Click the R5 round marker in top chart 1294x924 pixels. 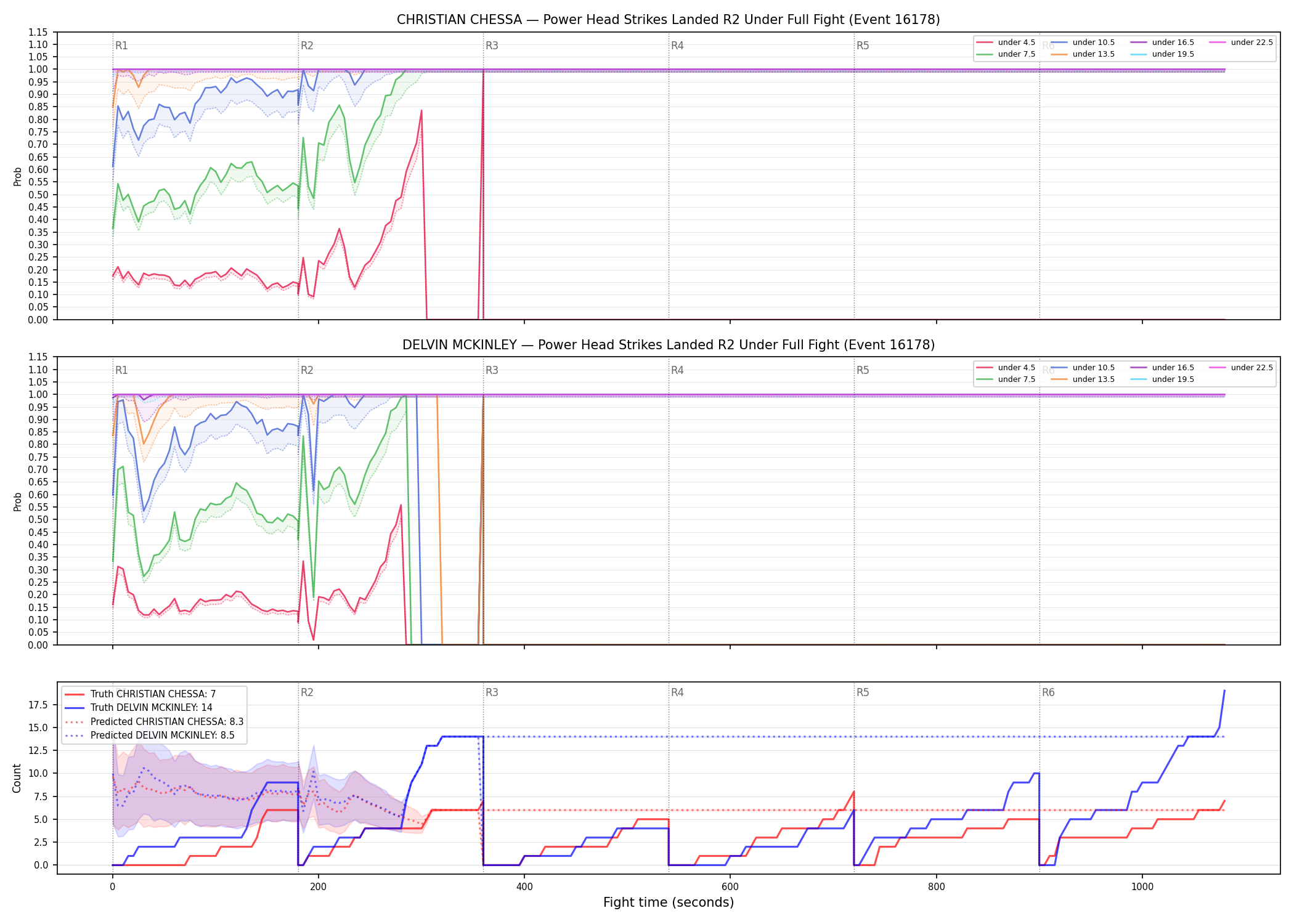pyautogui.click(x=863, y=46)
